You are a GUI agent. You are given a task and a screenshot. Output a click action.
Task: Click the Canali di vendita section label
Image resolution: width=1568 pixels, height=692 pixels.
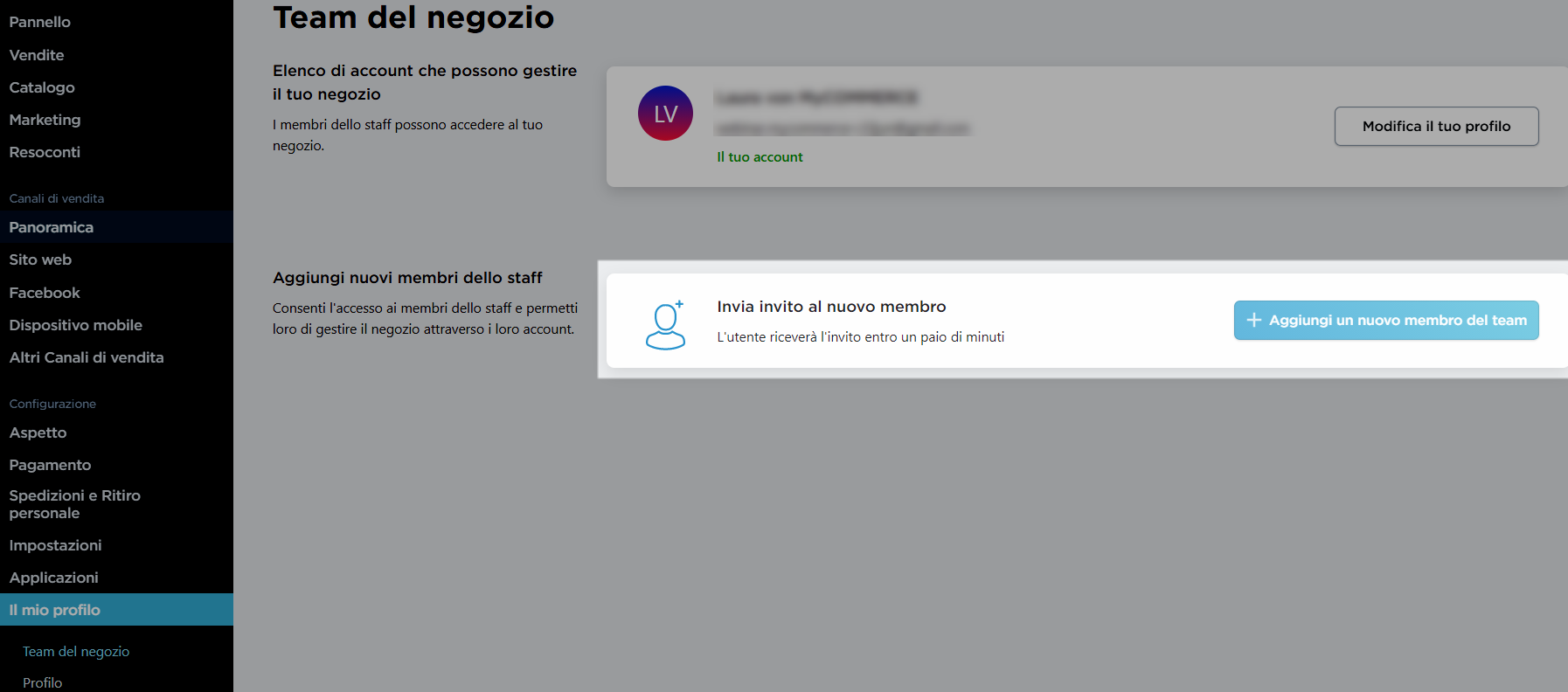(x=57, y=198)
